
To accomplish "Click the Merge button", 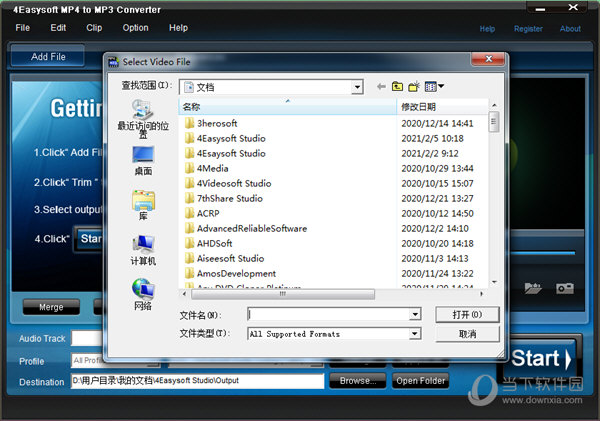I will point(51,307).
